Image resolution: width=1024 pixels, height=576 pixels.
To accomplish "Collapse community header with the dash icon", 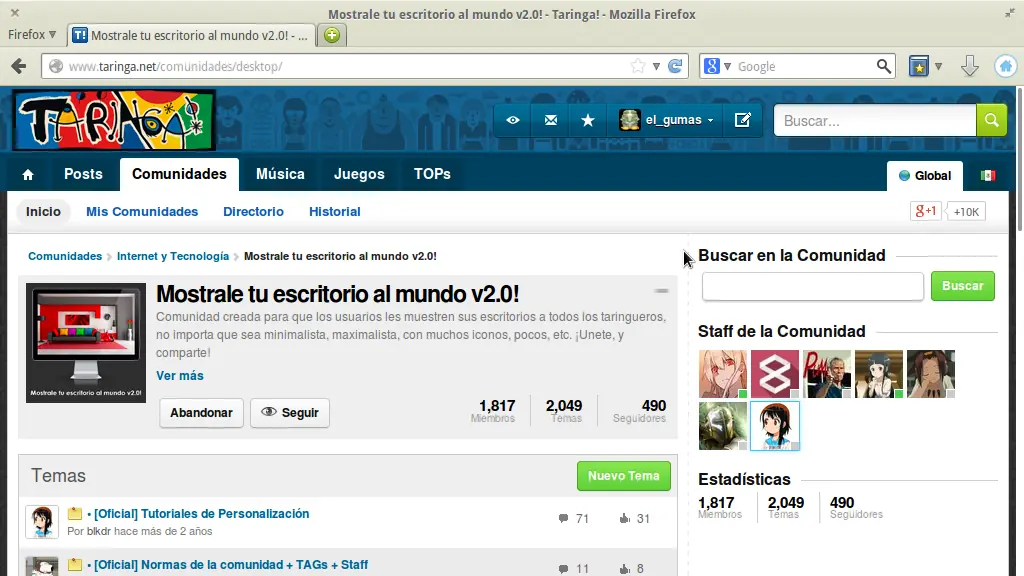I will click(x=662, y=291).
